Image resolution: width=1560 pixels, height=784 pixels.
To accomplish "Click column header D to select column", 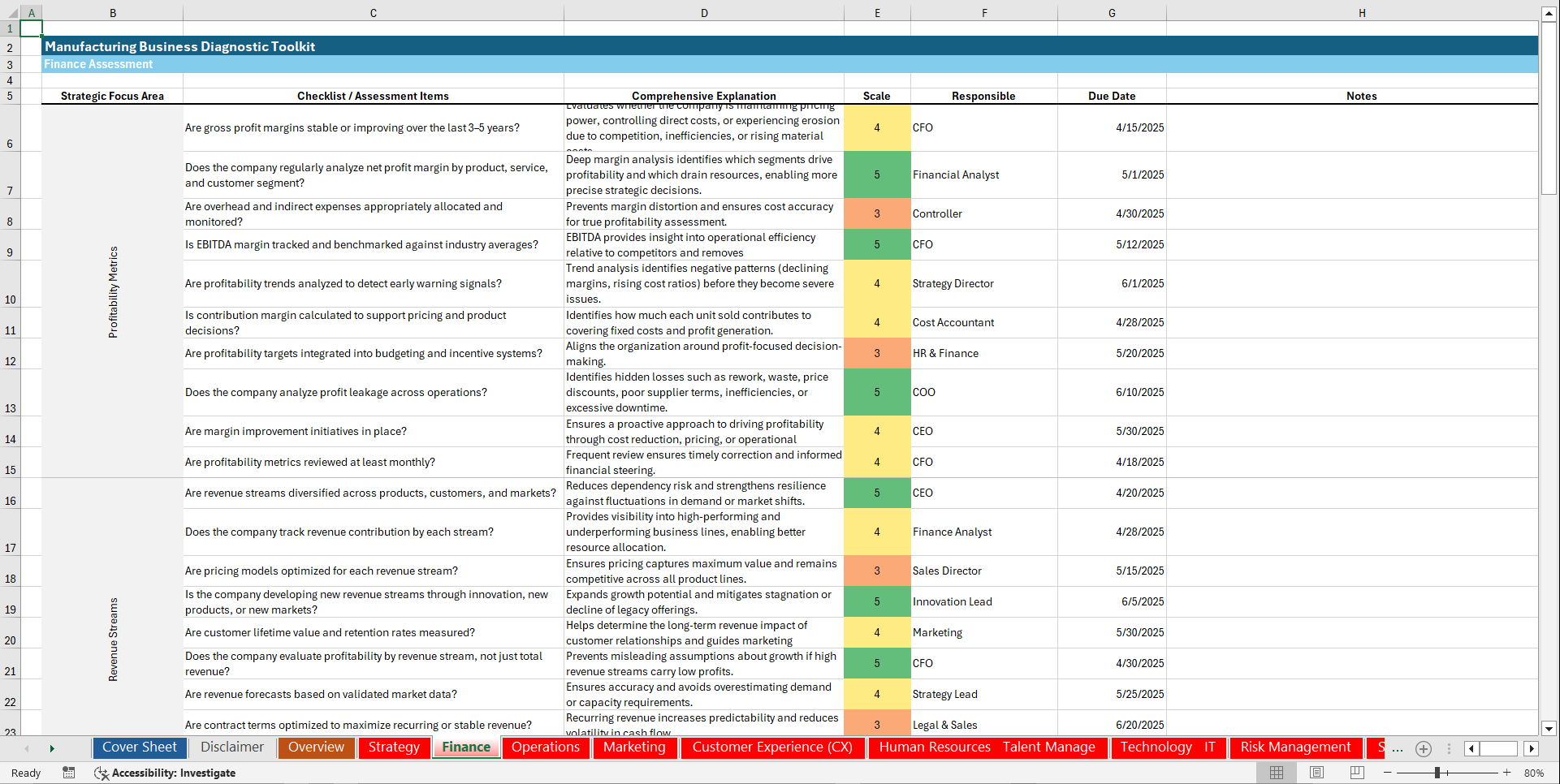I will pyautogui.click(x=704, y=12).
